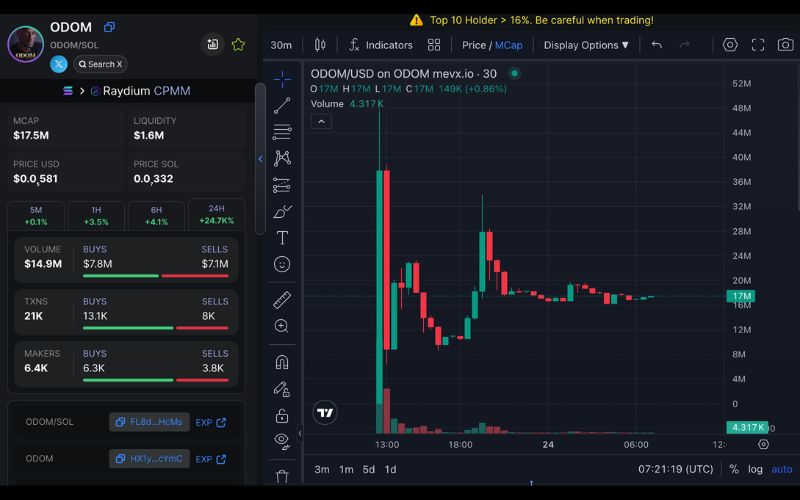This screenshot has width=800, height=500.
Task: Select the 5M change tab
Action: pyautogui.click(x=36, y=216)
